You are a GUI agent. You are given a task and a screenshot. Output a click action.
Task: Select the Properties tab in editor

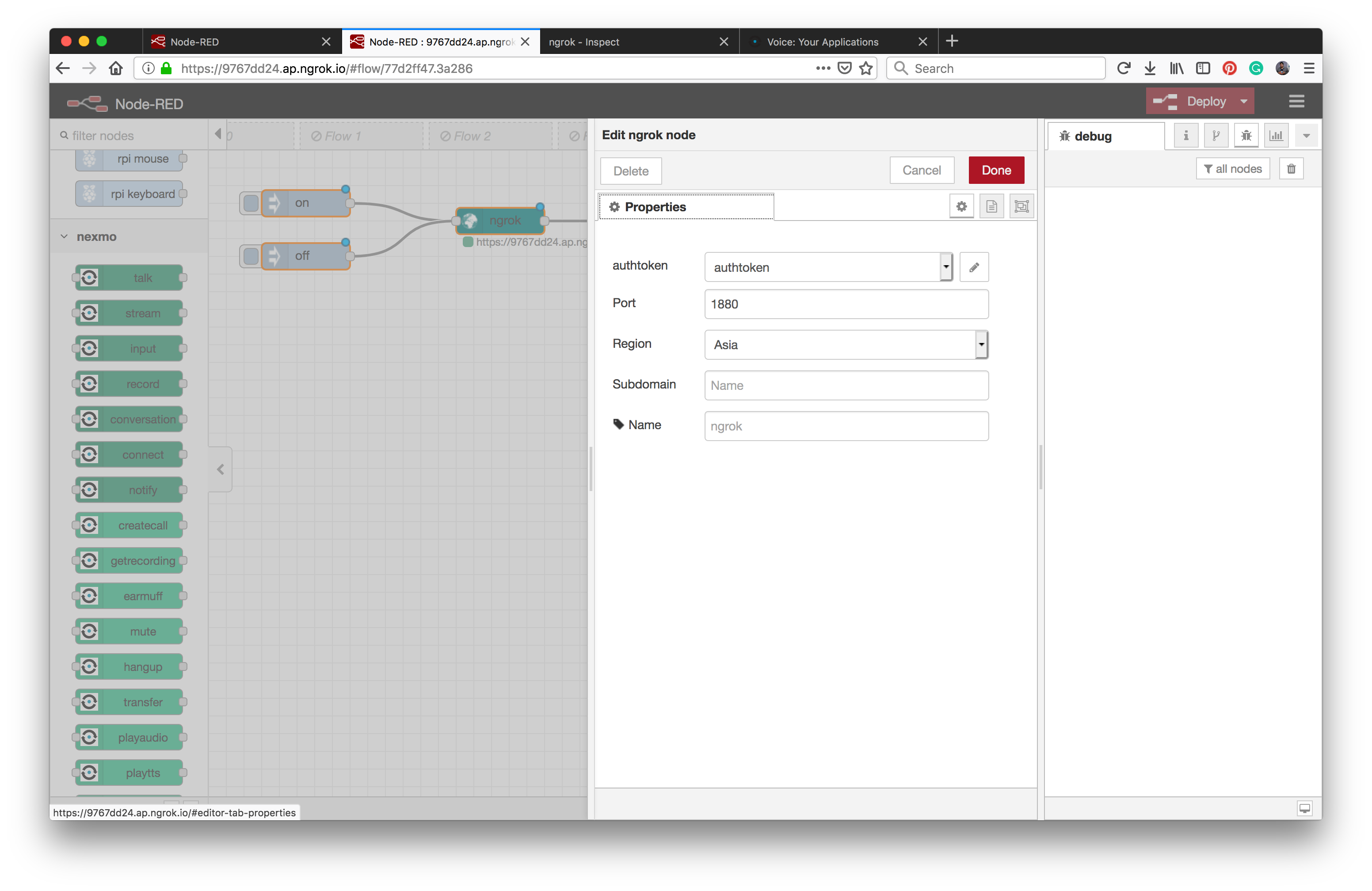pyautogui.click(x=686, y=207)
